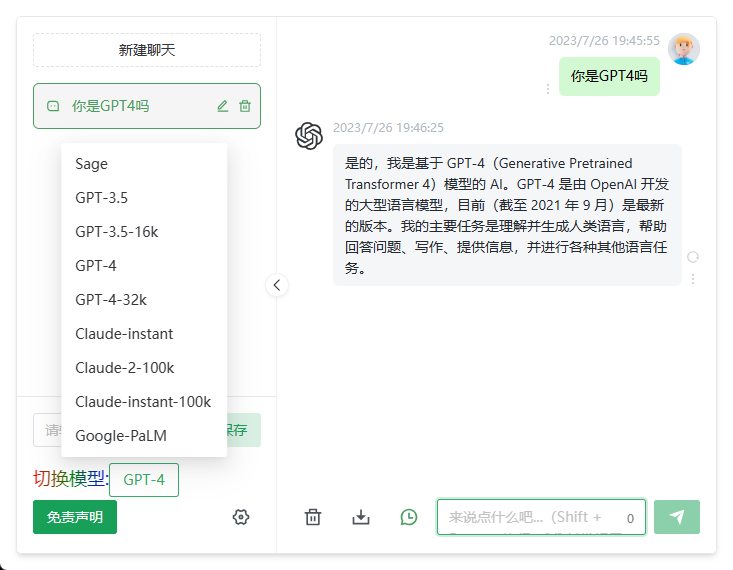Delete the 你是GPT4吗 chat via trash icon in the sidebar
This screenshot has height=570, width=733.
click(x=245, y=106)
